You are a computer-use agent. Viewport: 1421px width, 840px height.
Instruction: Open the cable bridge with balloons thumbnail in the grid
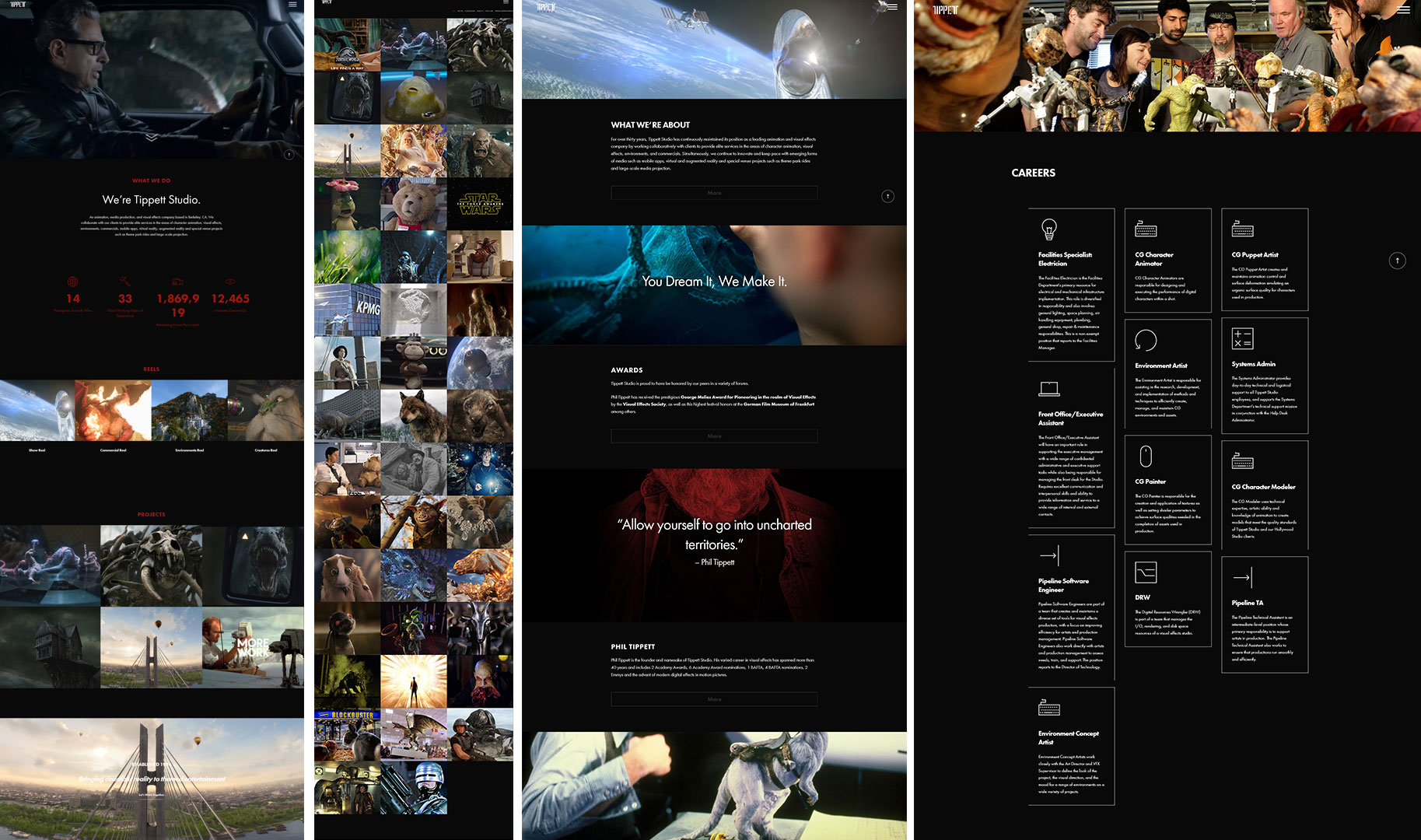pyautogui.click(x=347, y=151)
